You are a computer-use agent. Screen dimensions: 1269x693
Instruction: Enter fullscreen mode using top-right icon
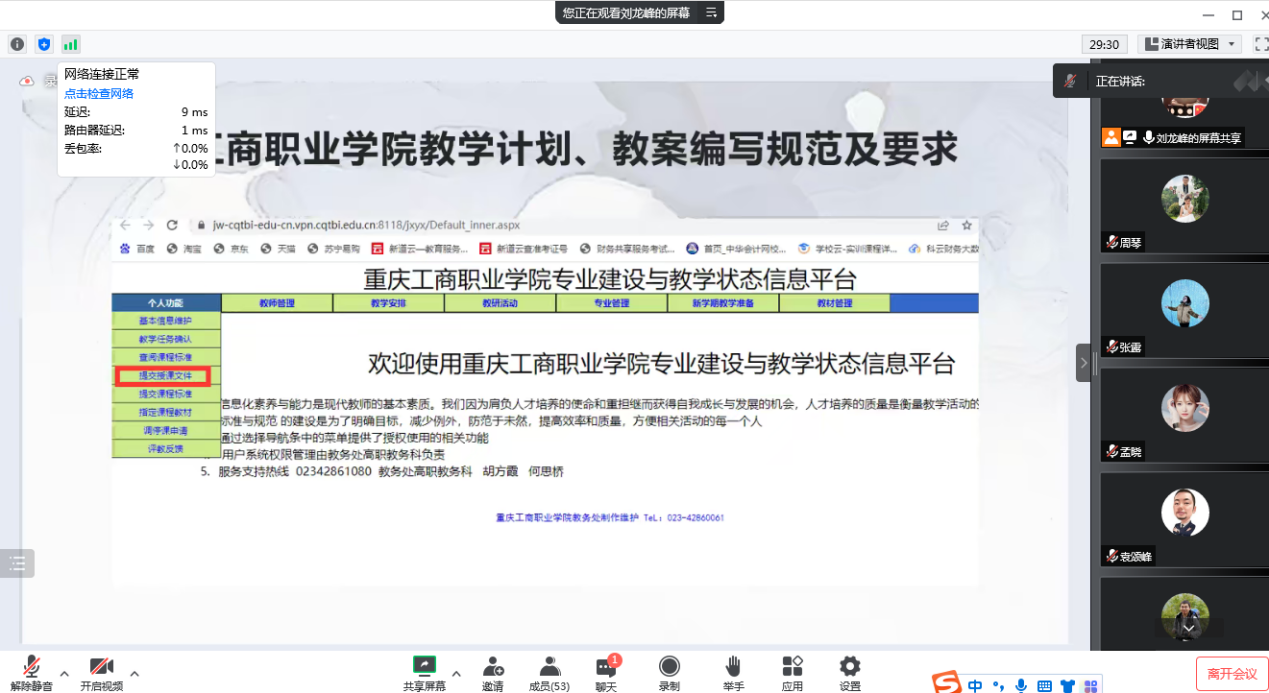(x=1261, y=44)
